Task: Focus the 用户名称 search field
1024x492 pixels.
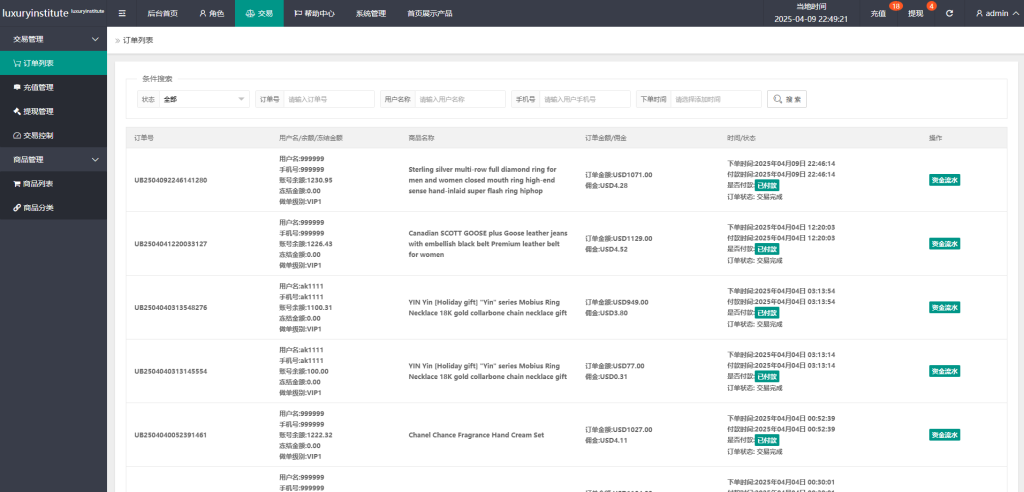Action: coord(460,99)
